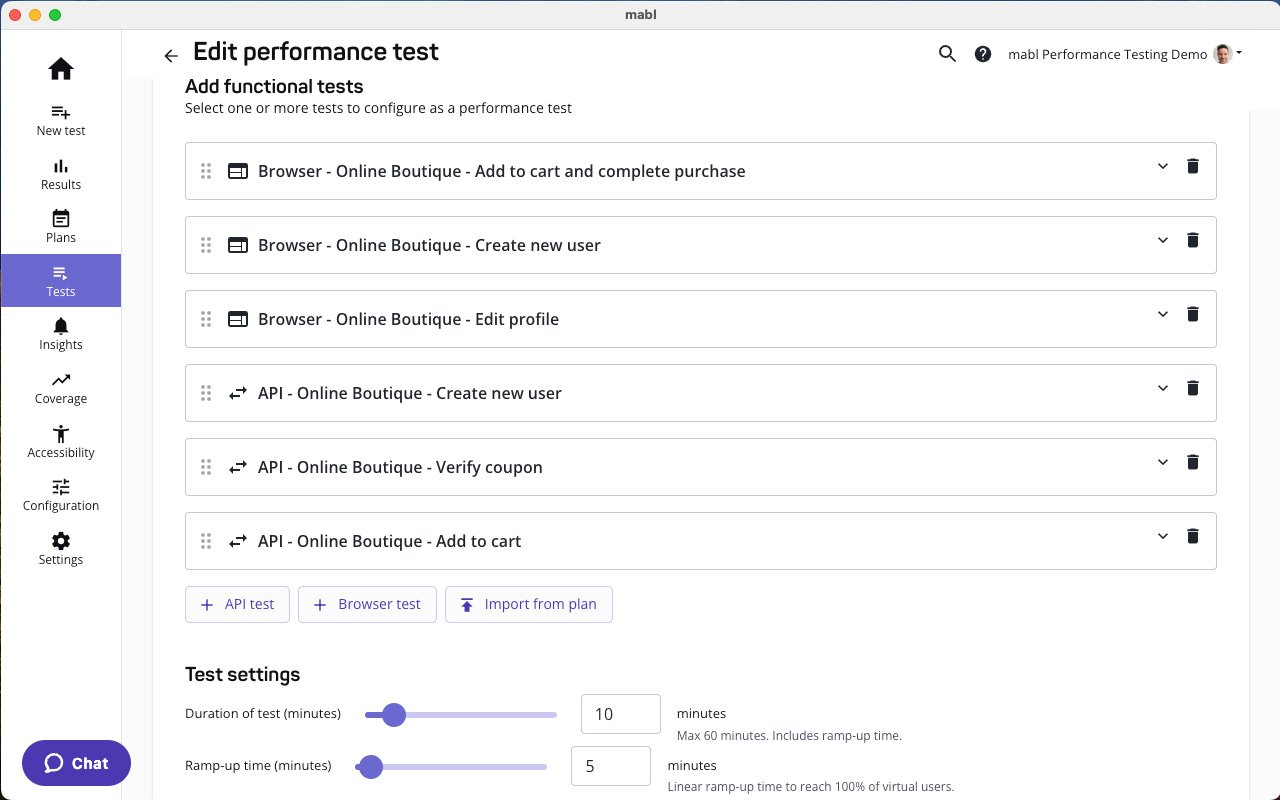
Task: Open search with the magnifier icon
Action: click(947, 54)
